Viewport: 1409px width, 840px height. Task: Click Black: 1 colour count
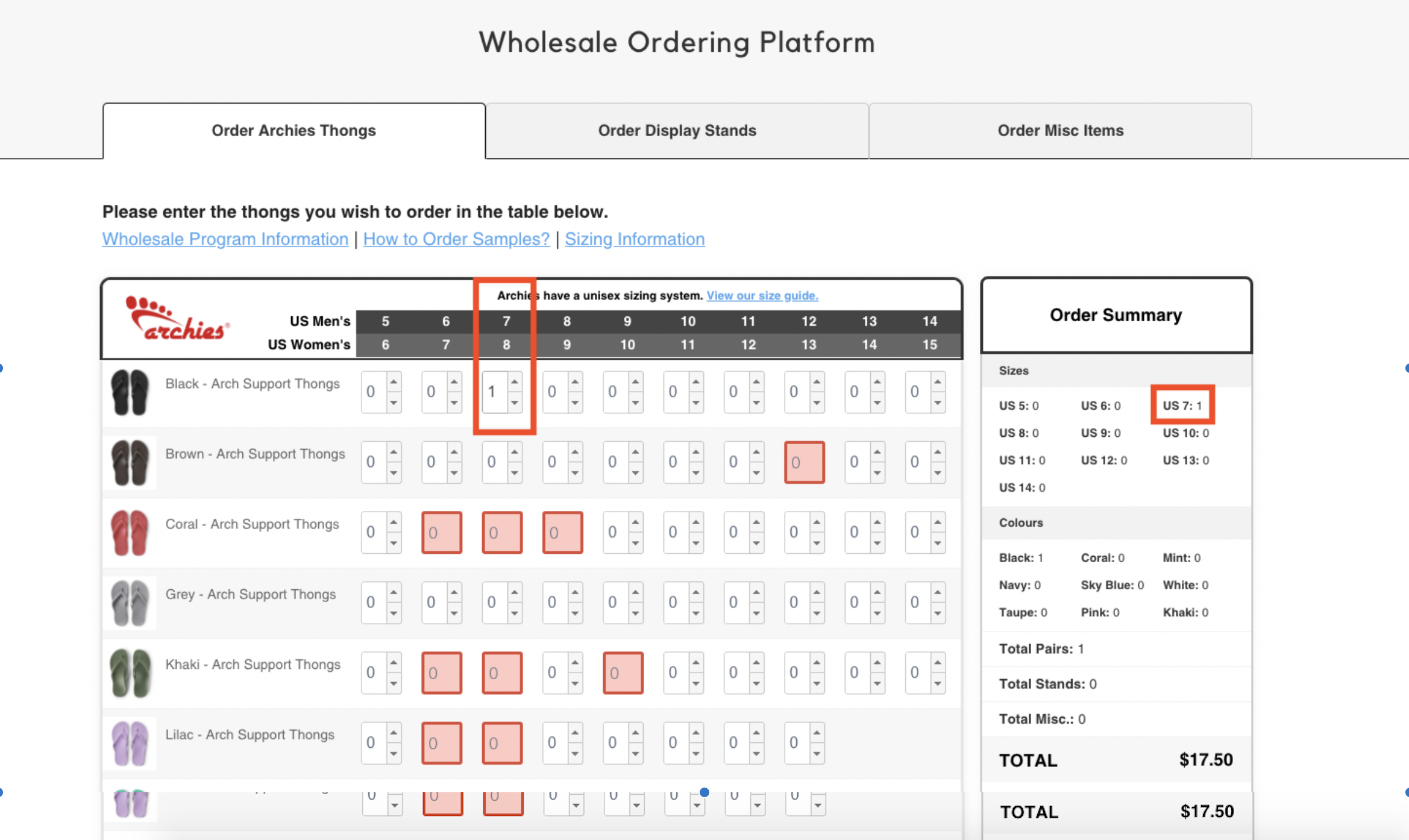point(1021,558)
